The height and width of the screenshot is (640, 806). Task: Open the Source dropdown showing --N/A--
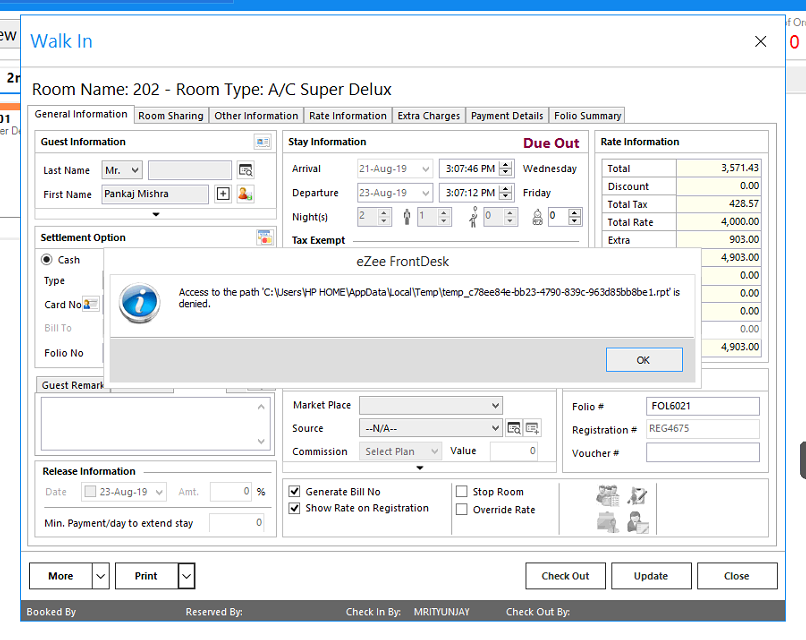[431, 428]
